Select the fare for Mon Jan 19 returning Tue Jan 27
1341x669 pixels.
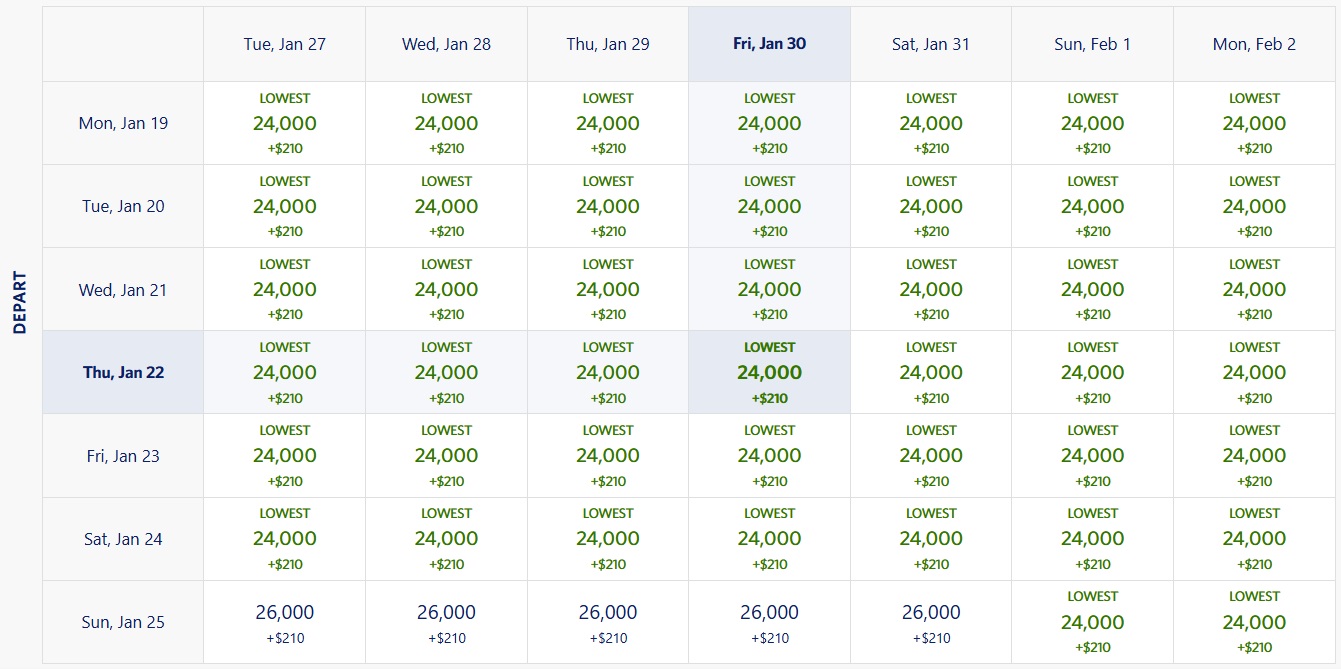click(284, 122)
